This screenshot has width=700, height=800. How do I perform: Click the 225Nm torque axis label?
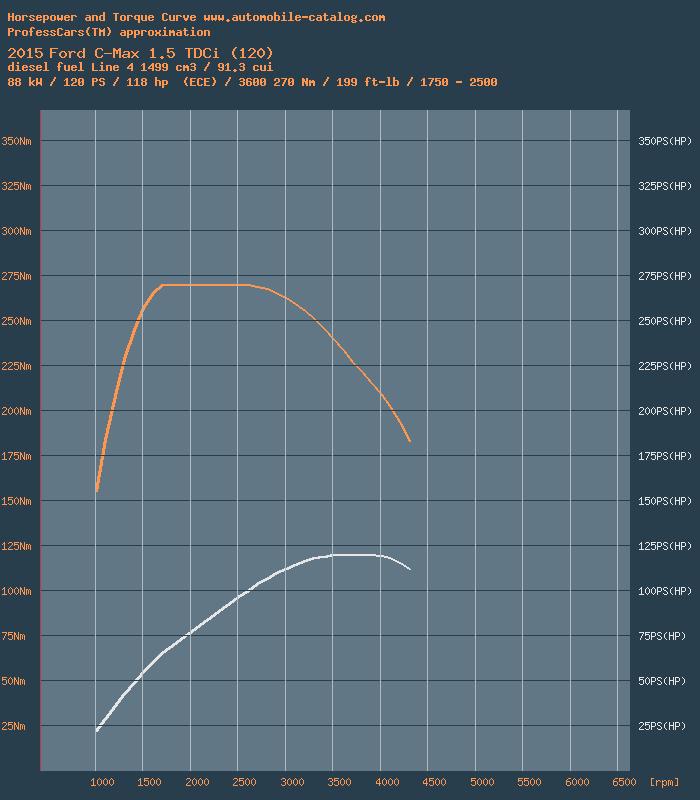(16, 366)
